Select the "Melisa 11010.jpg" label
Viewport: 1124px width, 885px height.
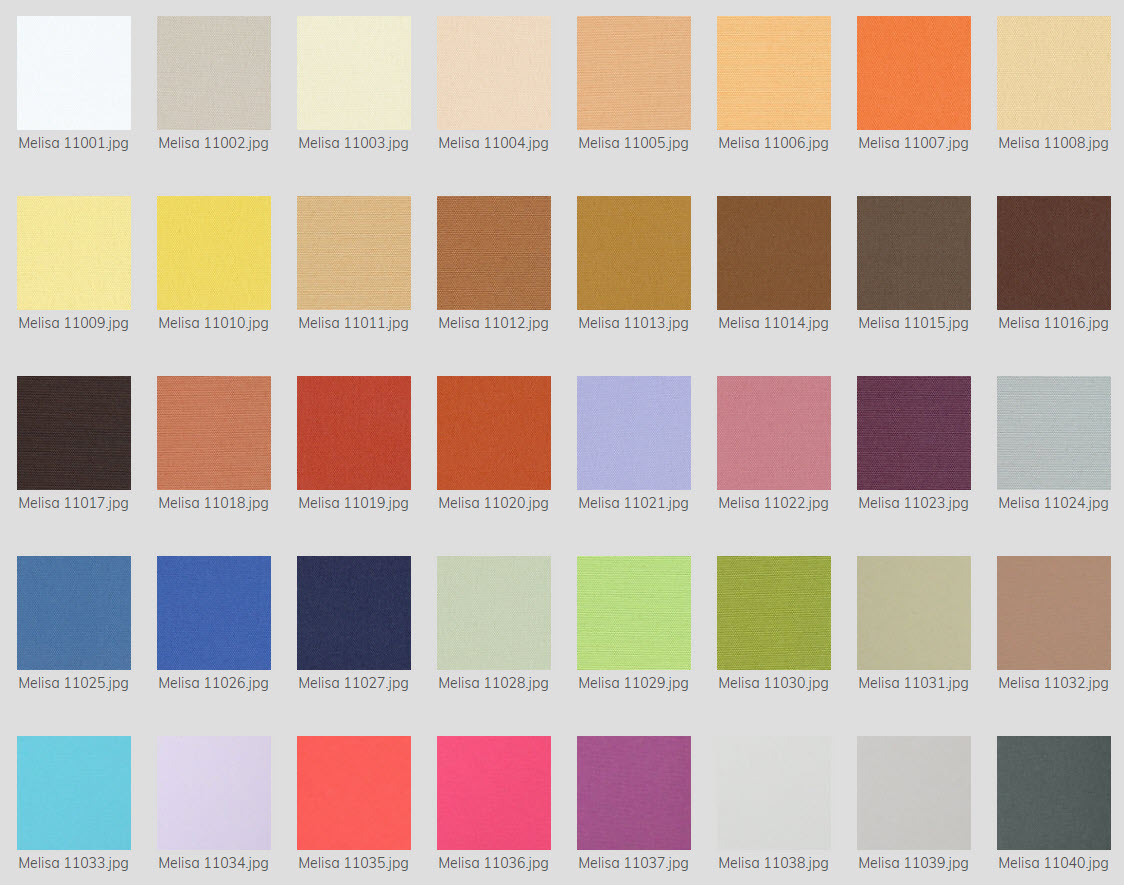(x=214, y=323)
